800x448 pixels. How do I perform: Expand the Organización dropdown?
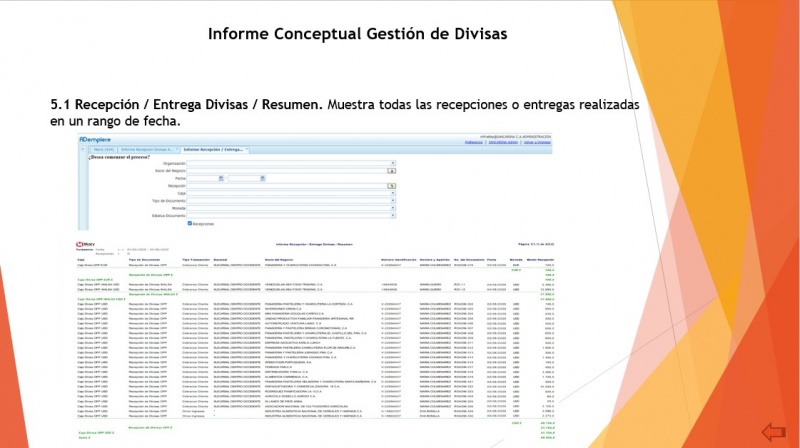(393, 162)
